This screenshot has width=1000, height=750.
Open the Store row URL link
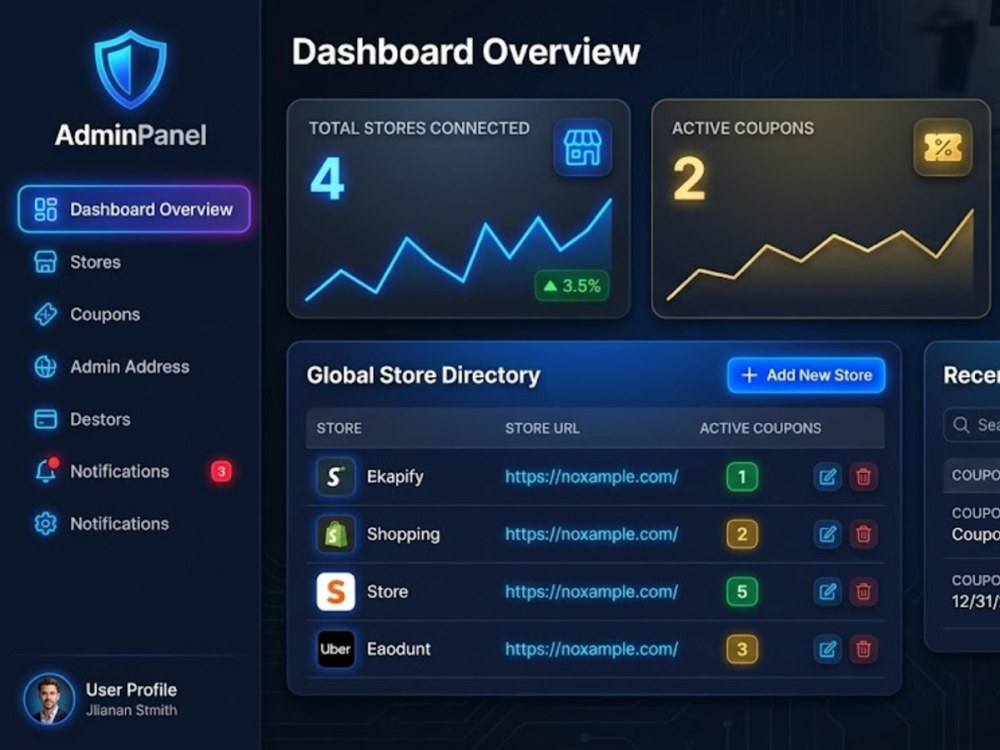[591, 591]
